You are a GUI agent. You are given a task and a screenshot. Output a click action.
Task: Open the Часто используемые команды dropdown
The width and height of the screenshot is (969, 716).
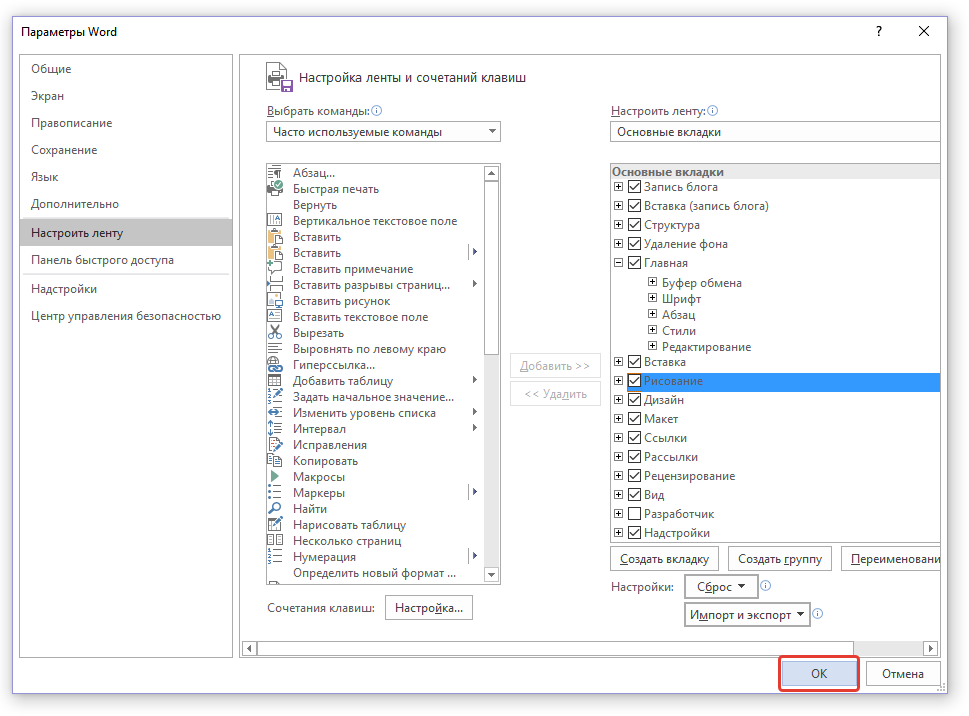click(384, 132)
